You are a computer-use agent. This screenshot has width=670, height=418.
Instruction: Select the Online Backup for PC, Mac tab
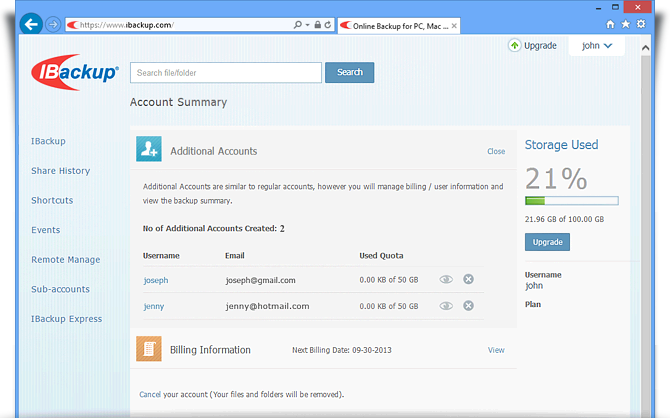(x=399, y=26)
